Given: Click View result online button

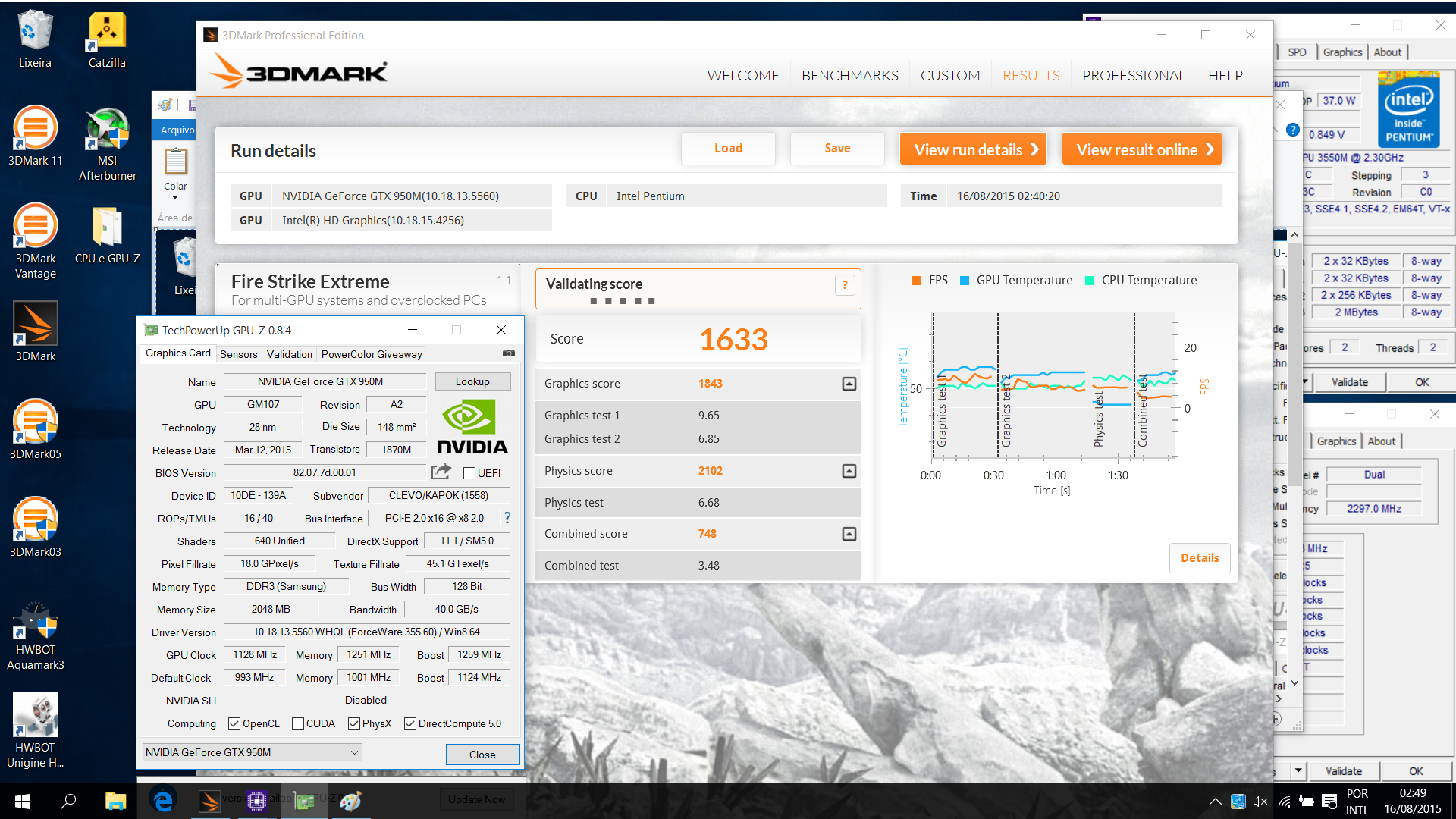Looking at the screenshot, I should point(1142,149).
